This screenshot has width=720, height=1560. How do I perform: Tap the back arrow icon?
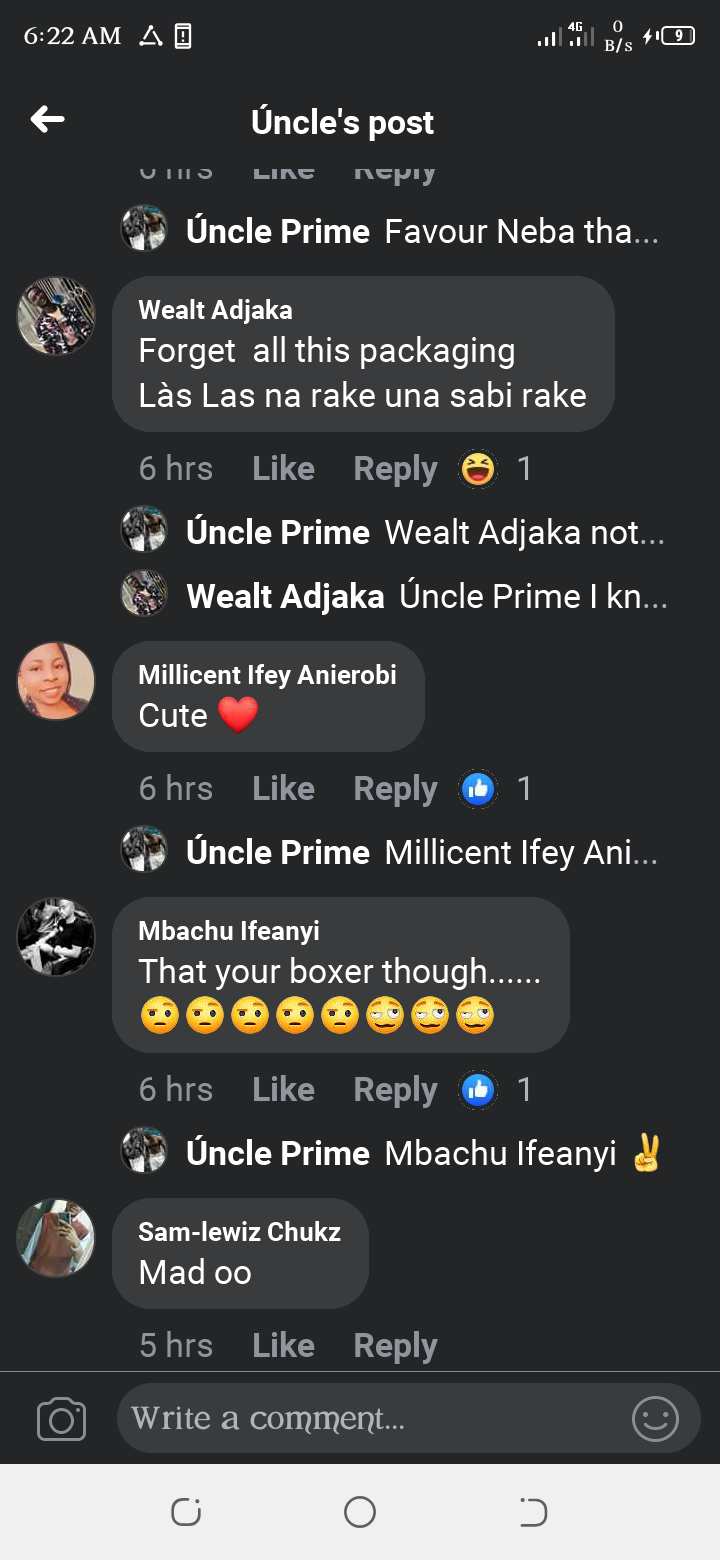[47, 121]
